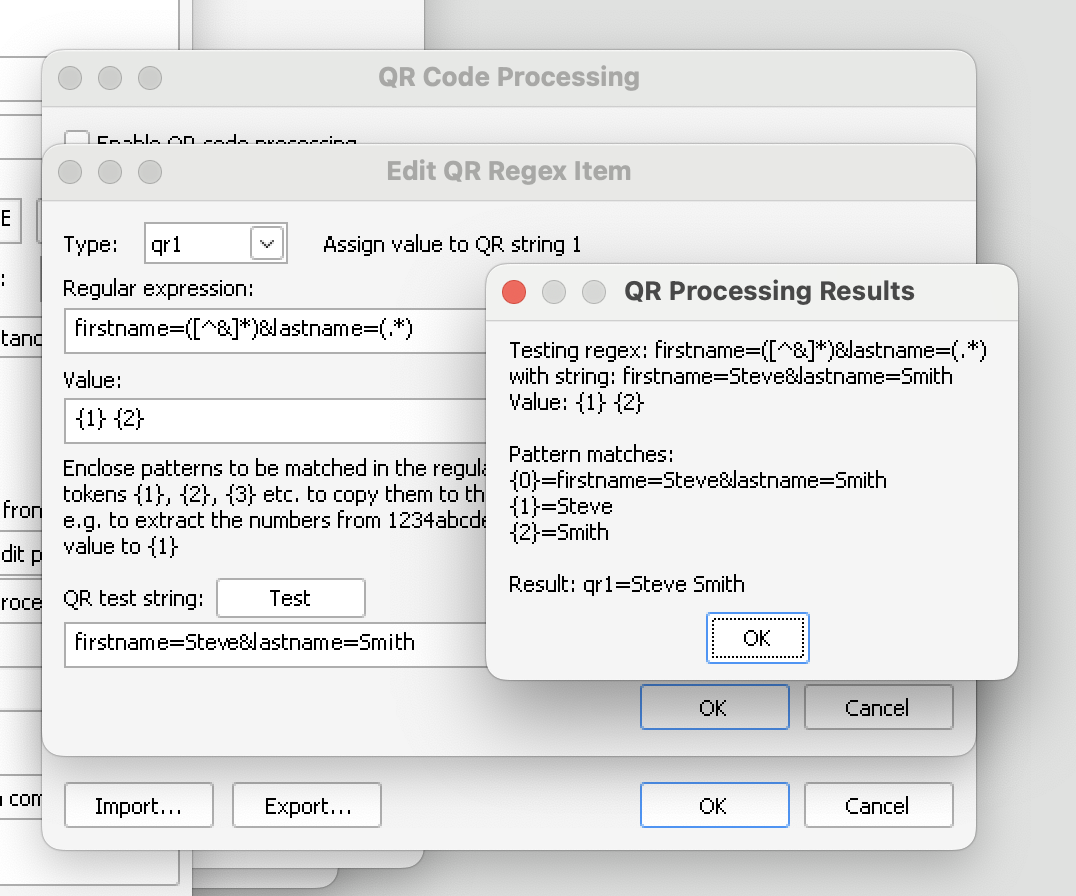Close the Edit QR Regex Item window
Screen dimensions: 1076x896
[x=70, y=172]
